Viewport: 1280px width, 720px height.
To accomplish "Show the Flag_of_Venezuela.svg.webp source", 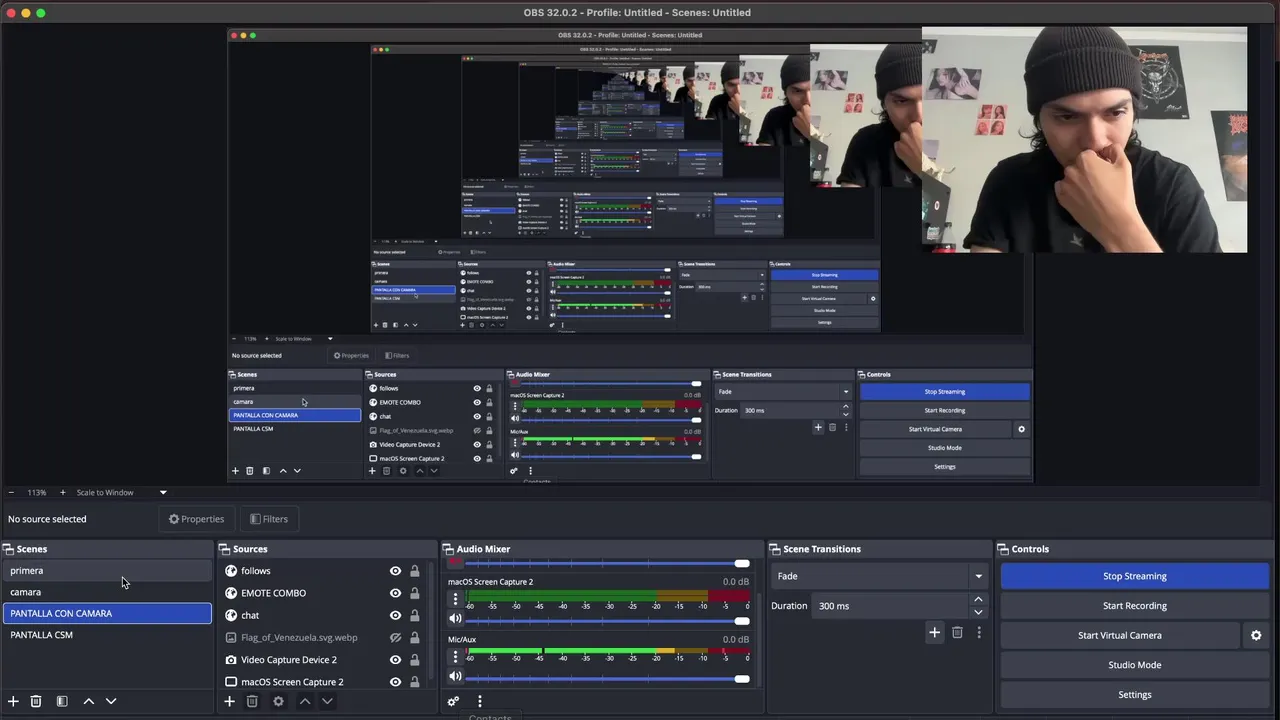I will pos(395,638).
